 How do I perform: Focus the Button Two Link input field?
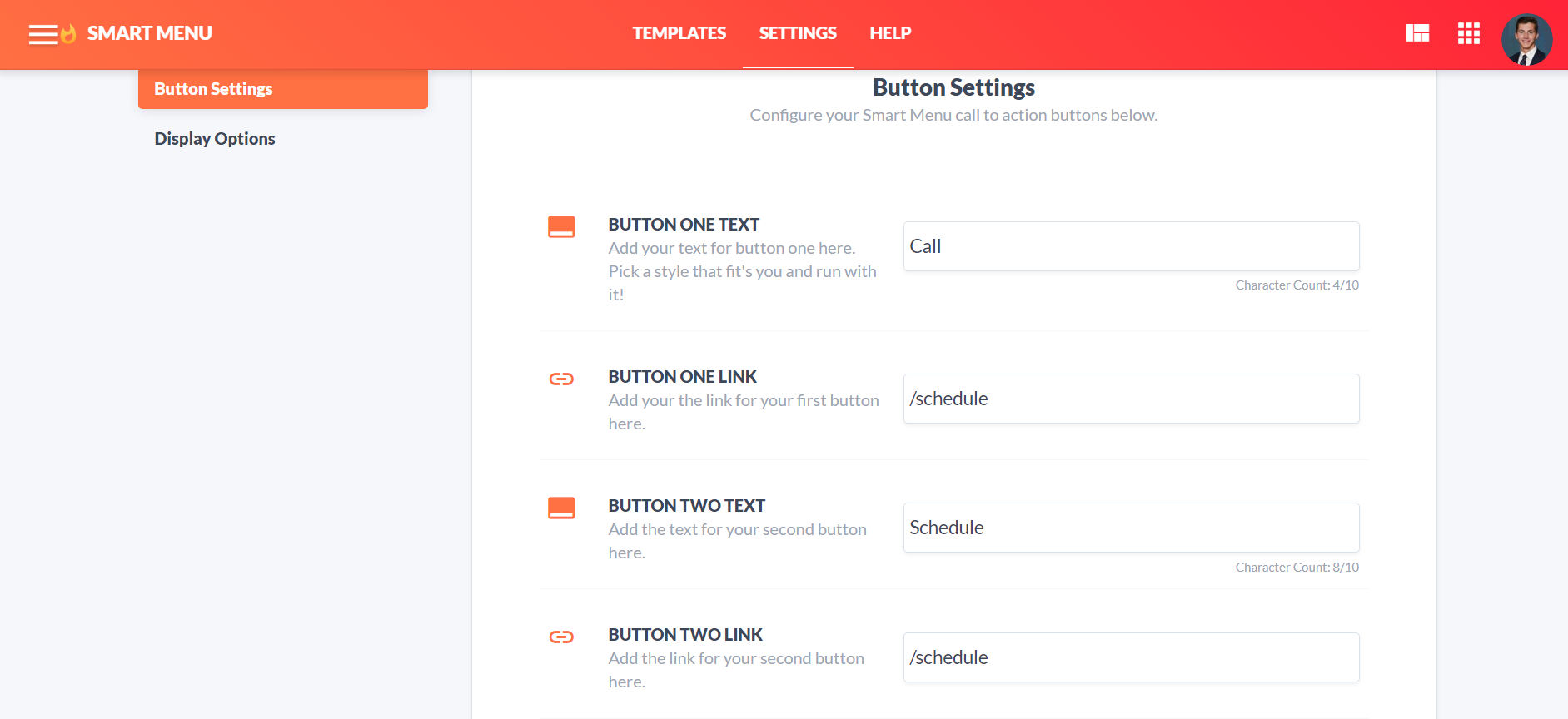[x=1131, y=657]
